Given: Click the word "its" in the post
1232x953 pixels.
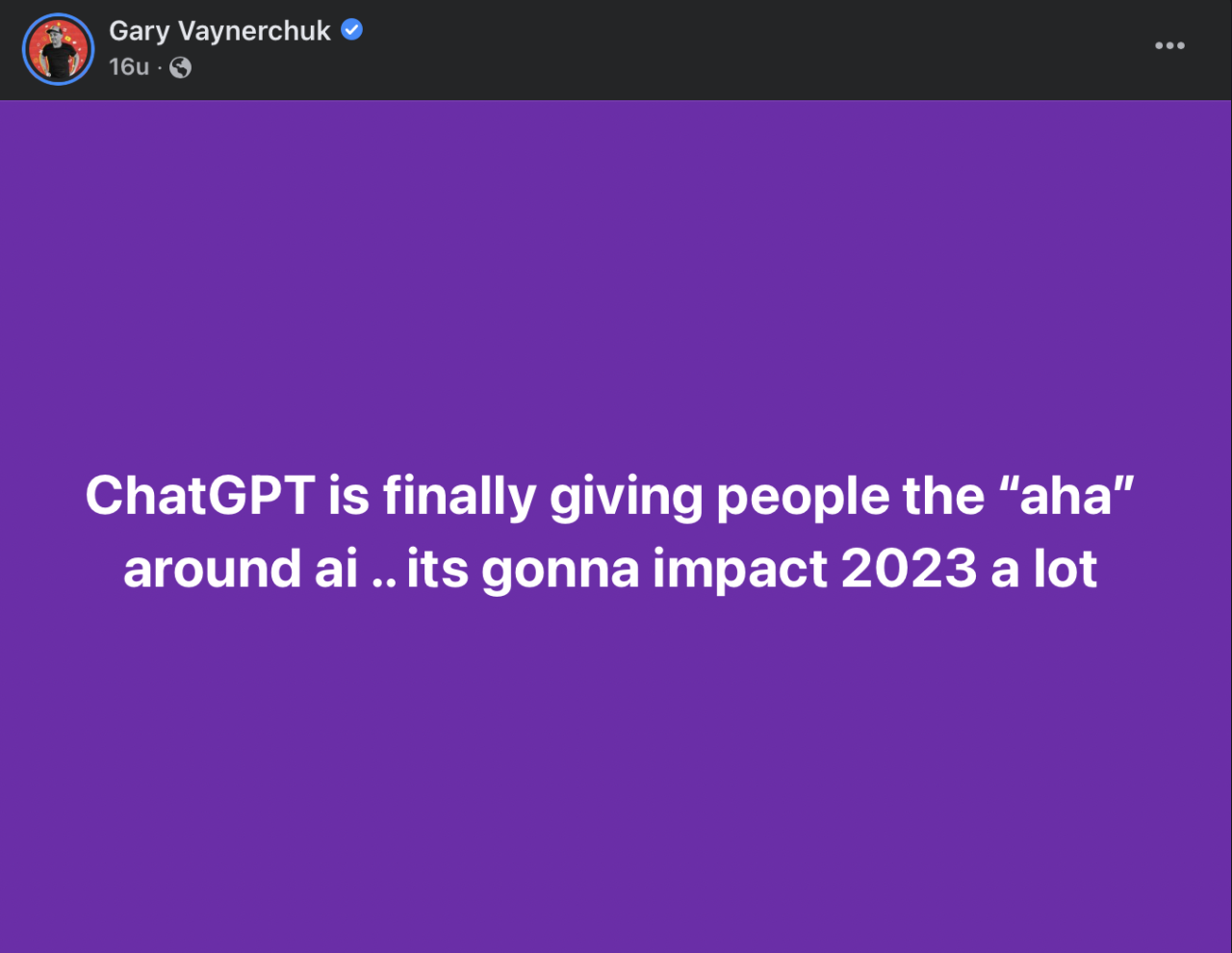Looking at the screenshot, I should (437, 568).
